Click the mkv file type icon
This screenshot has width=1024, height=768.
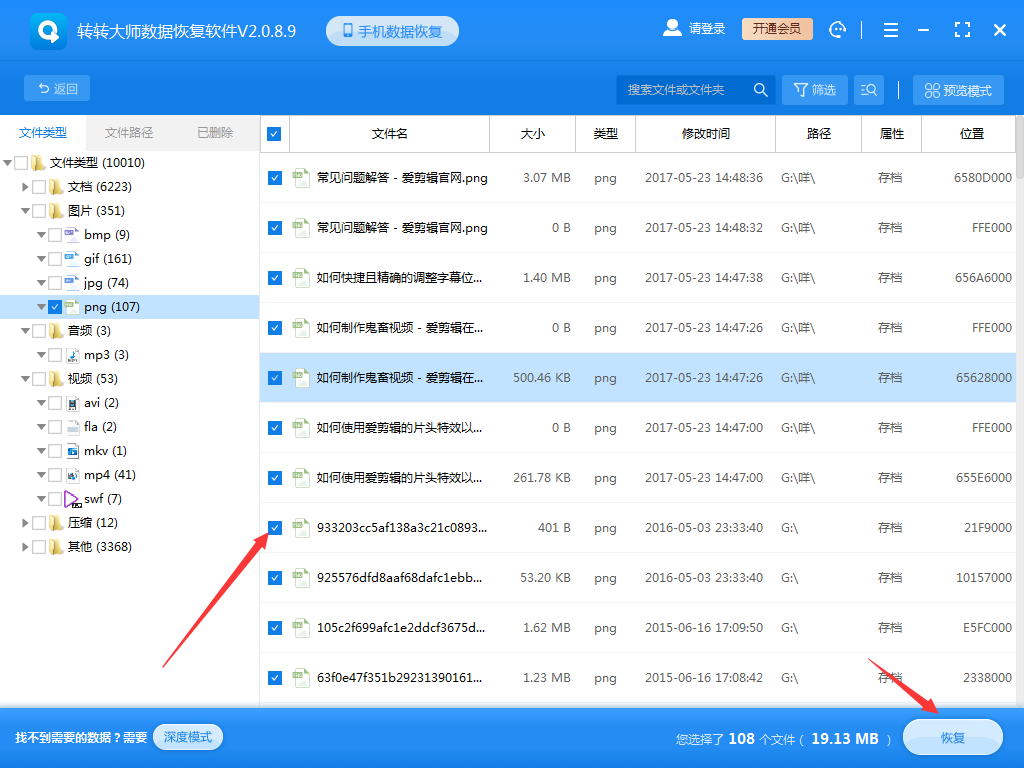click(72, 451)
